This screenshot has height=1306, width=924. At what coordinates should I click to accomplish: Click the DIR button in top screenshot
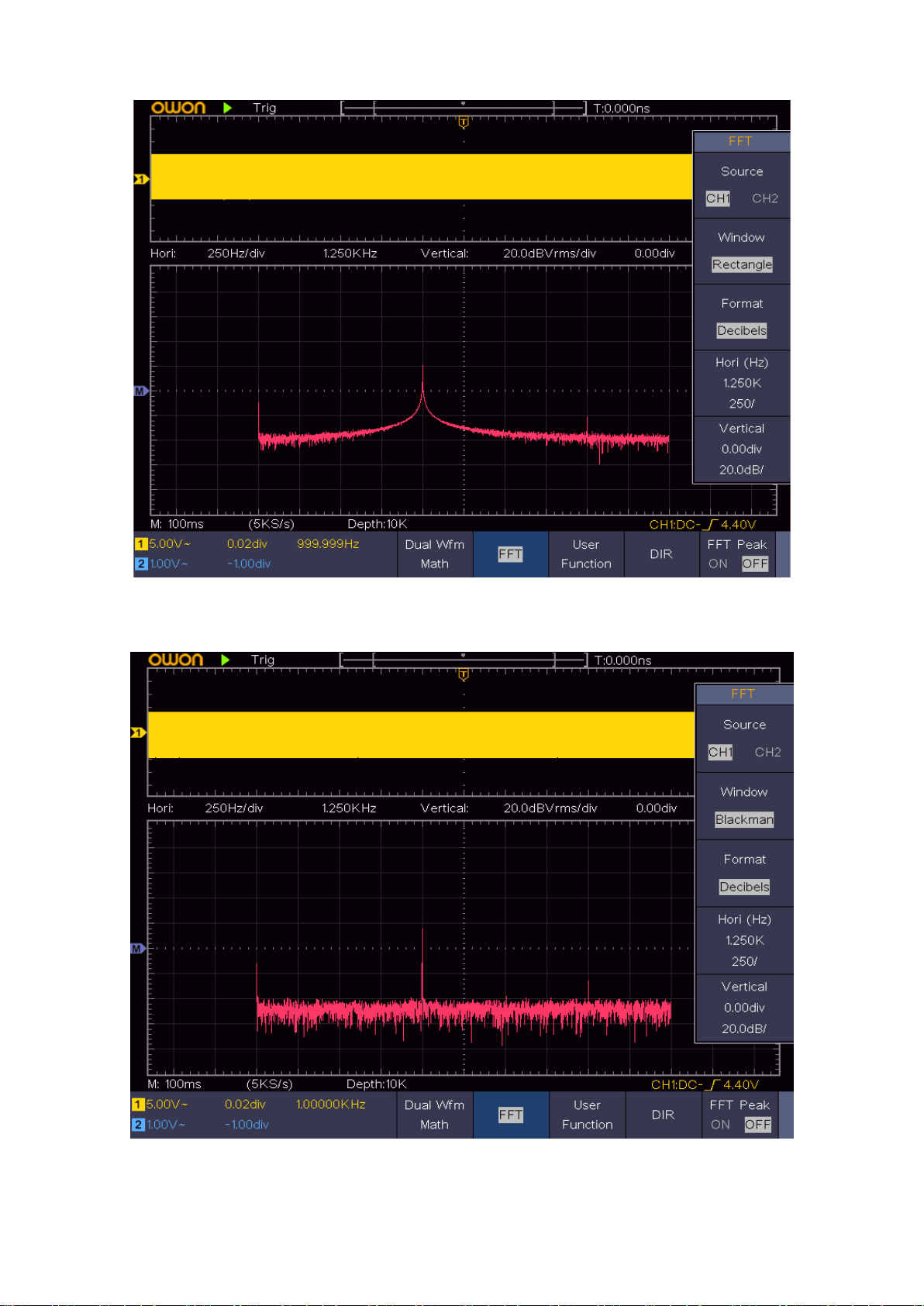(x=661, y=554)
